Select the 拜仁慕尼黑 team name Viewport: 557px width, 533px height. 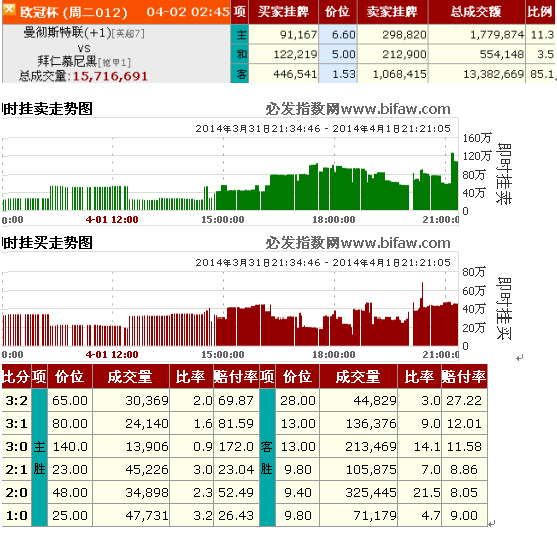[x=67, y=61]
